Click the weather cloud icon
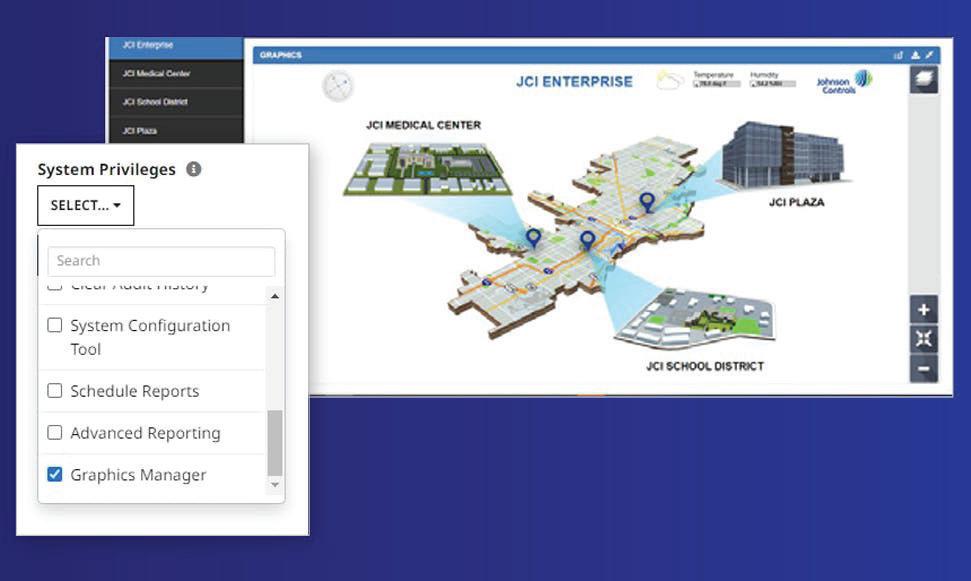 [670, 81]
